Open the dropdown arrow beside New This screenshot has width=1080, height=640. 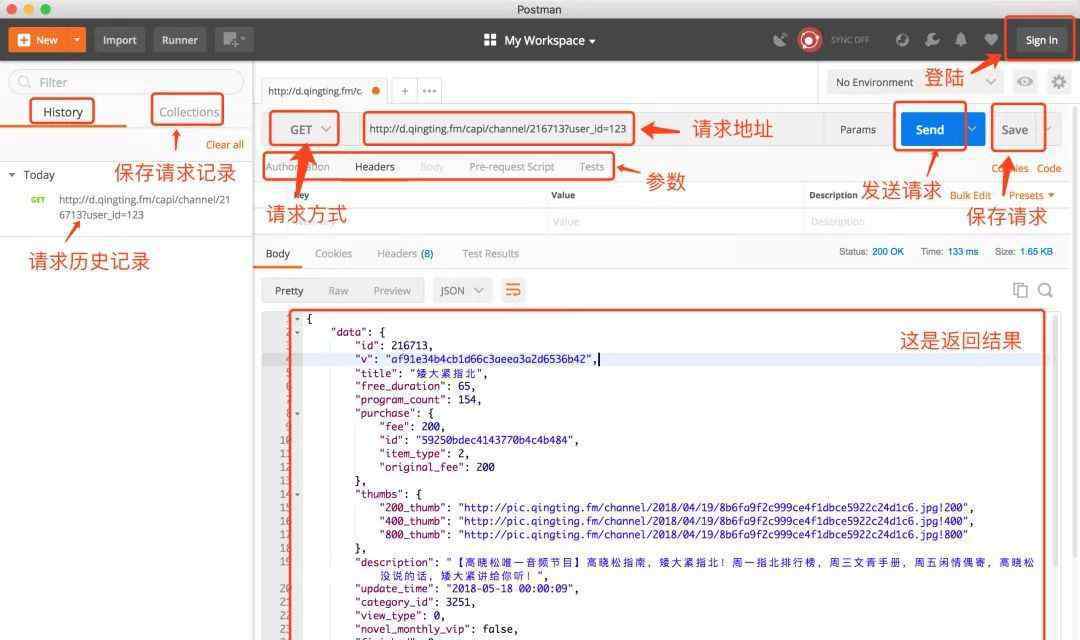click(77, 40)
